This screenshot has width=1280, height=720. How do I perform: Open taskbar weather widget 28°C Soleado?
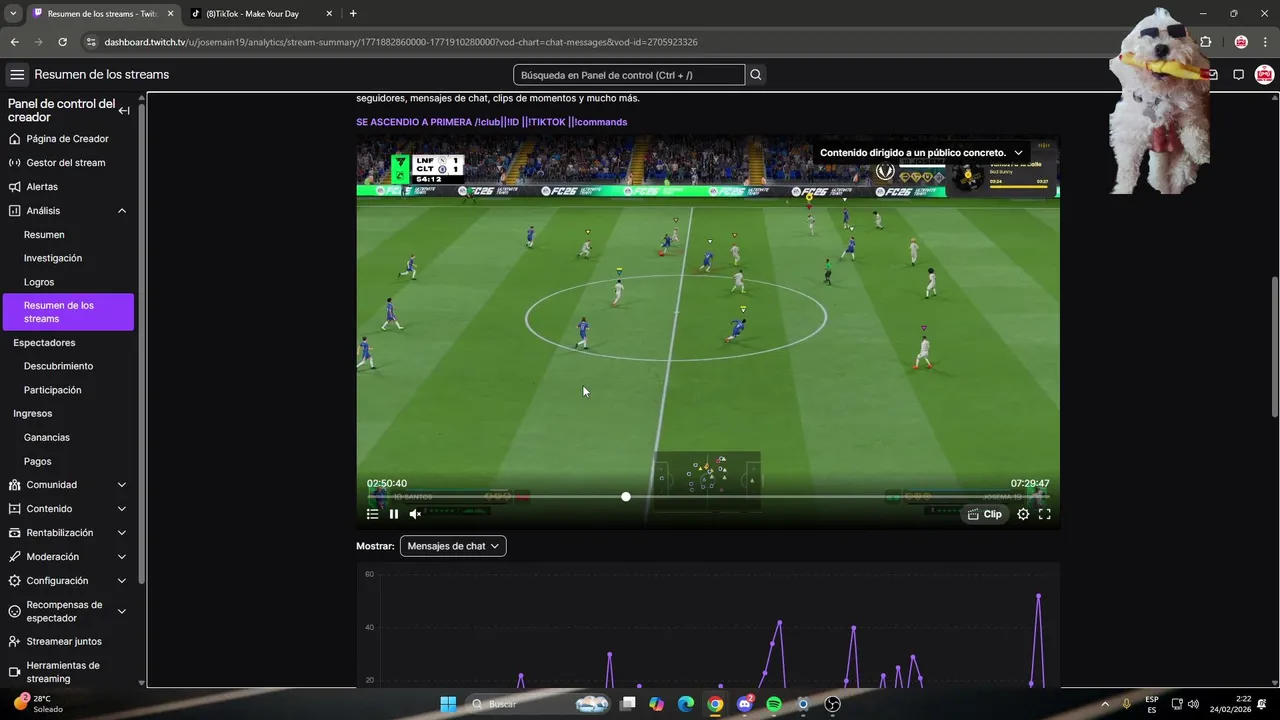point(40,704)
